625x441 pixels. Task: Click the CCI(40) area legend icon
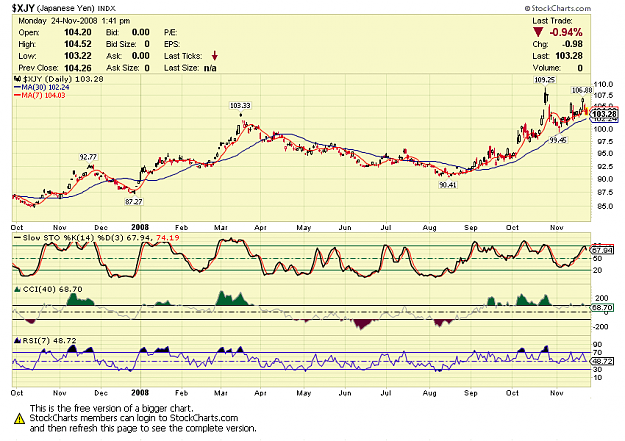[17, 289]
